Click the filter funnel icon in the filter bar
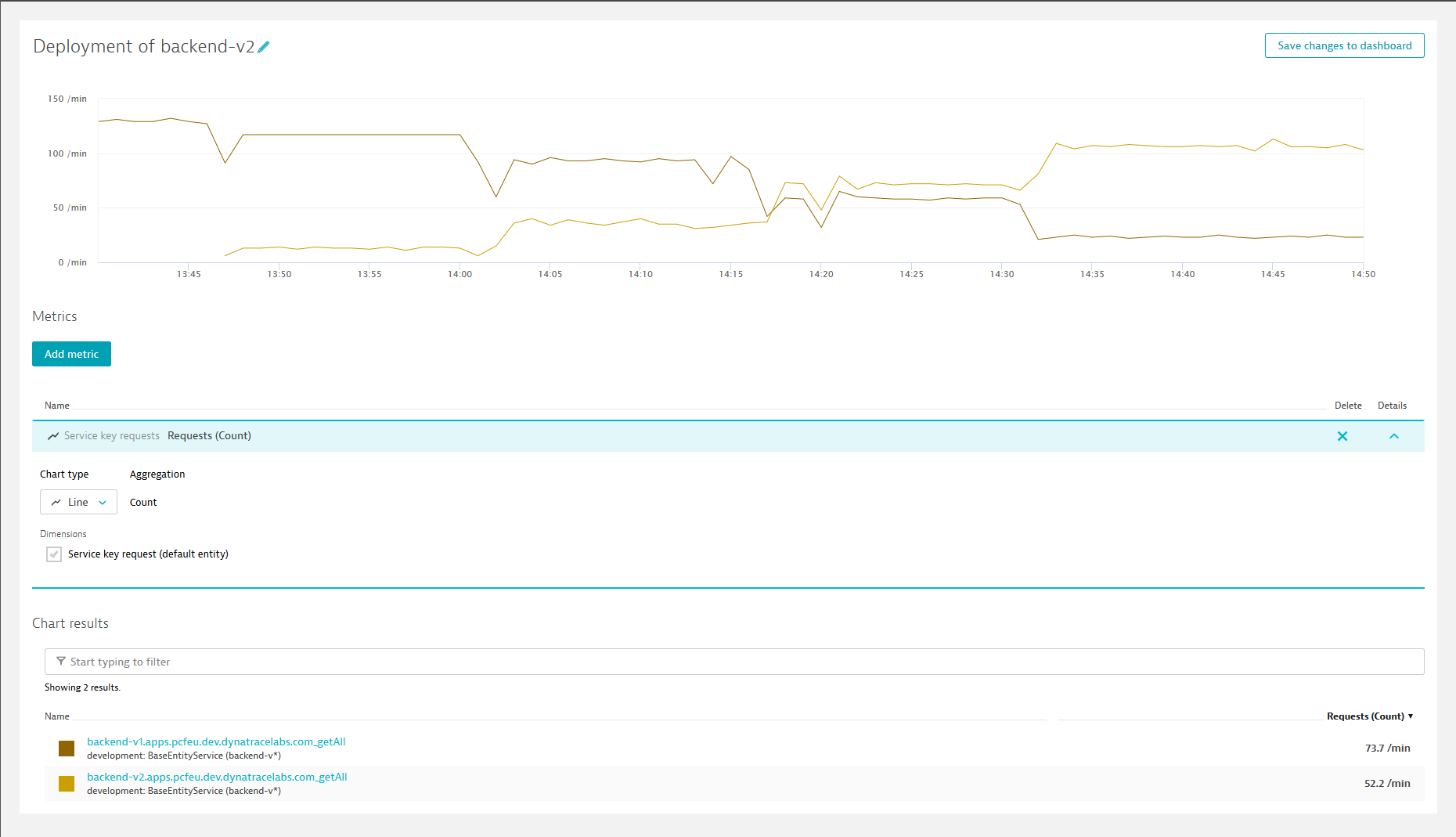This screenshot has height=837, width=1456. [60, 662]
